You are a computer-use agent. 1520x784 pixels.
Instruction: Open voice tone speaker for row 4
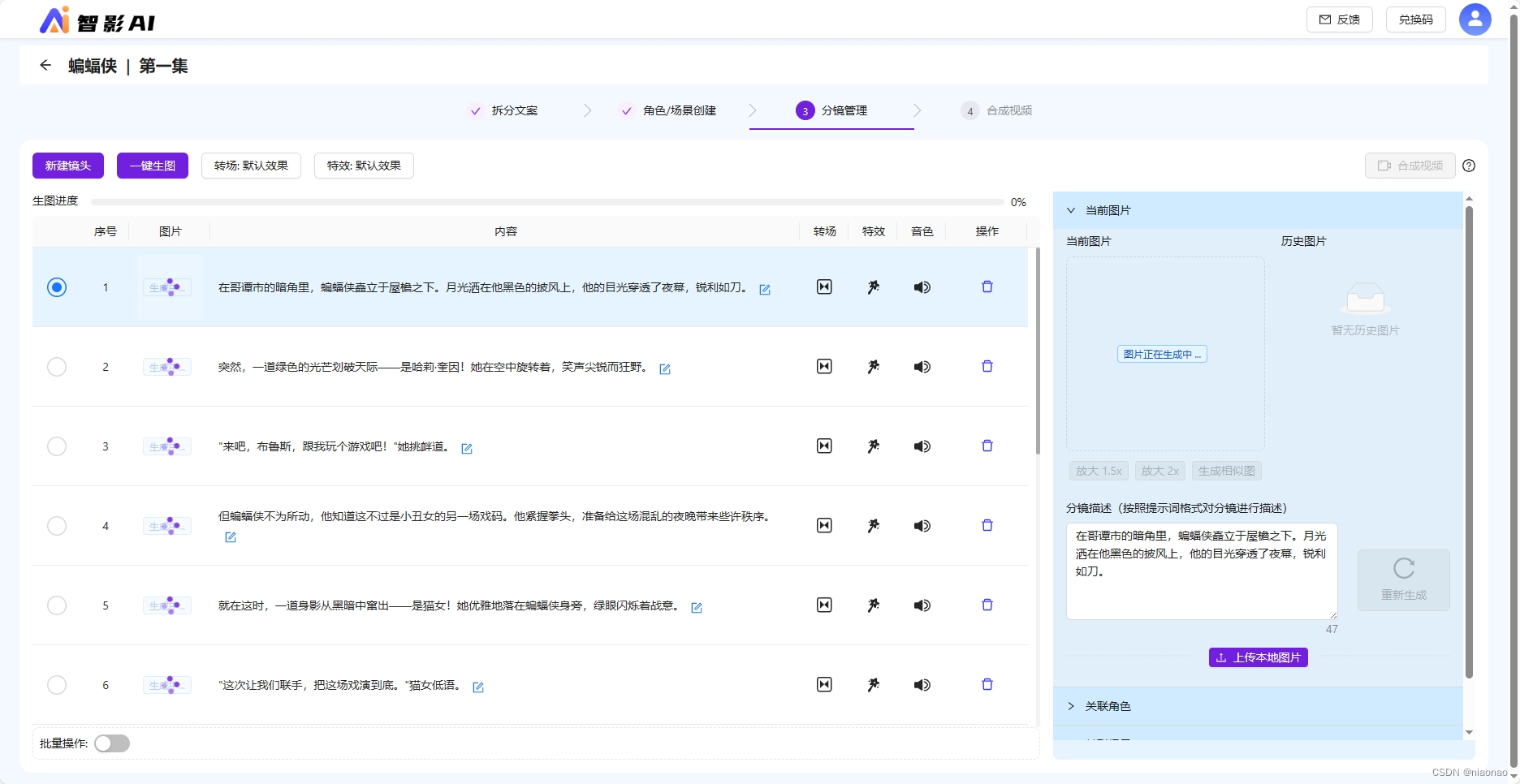pos(922,525)
